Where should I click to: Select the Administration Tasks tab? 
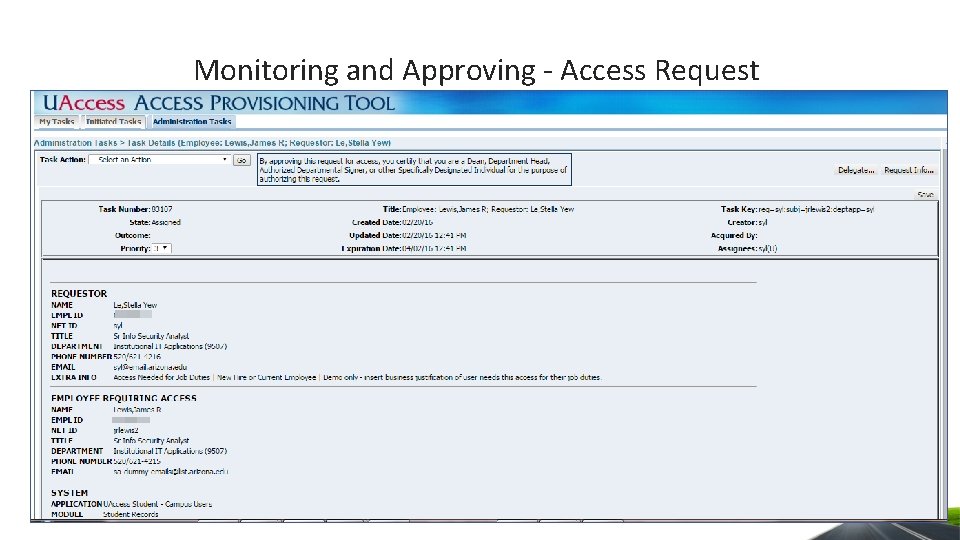coord(192,121)
